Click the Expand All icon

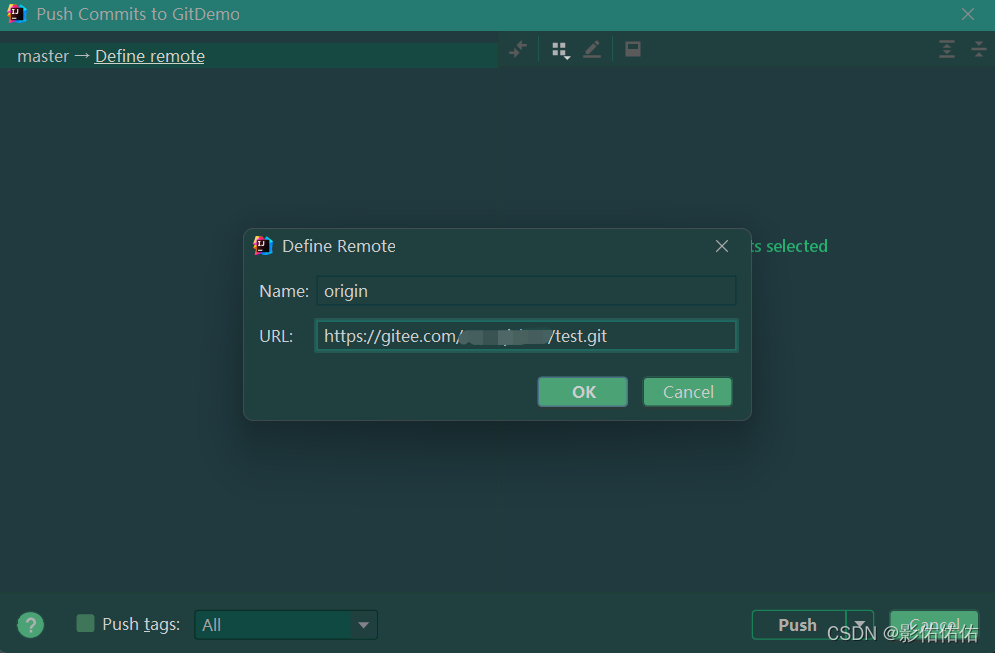point(947,49)
